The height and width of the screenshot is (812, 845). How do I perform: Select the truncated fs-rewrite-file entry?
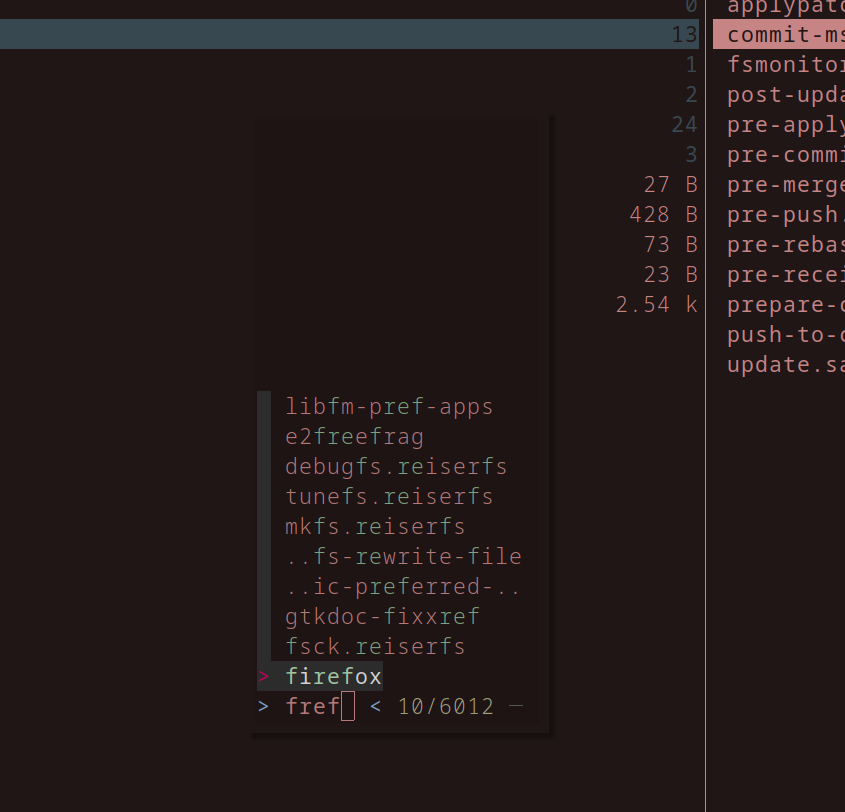point(403,557)
